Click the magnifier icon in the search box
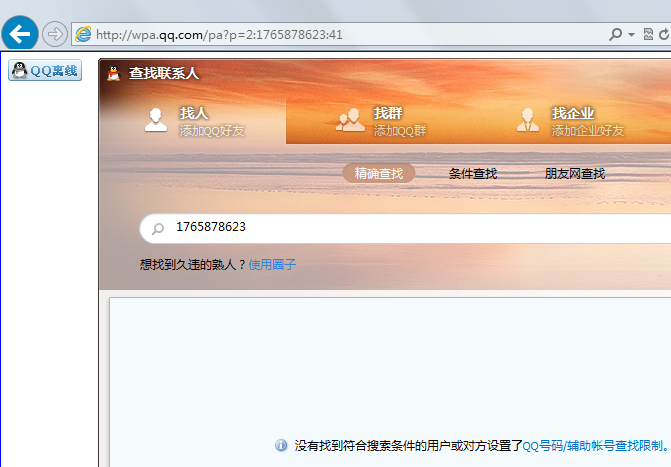 158,229
